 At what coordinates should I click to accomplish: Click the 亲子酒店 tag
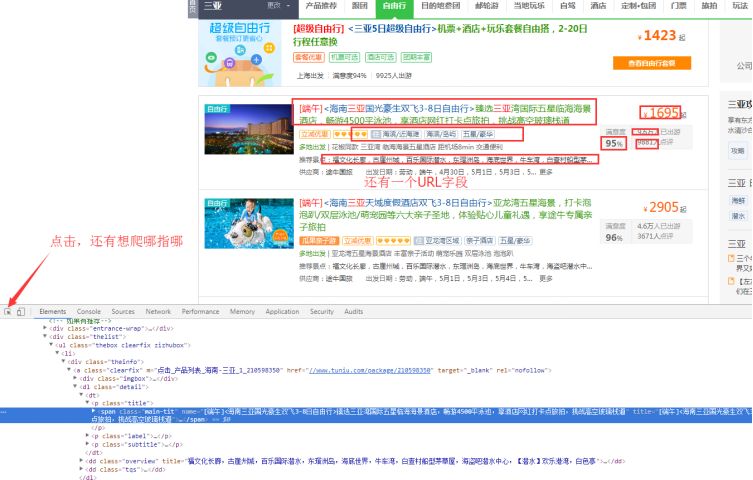point(480,240)
